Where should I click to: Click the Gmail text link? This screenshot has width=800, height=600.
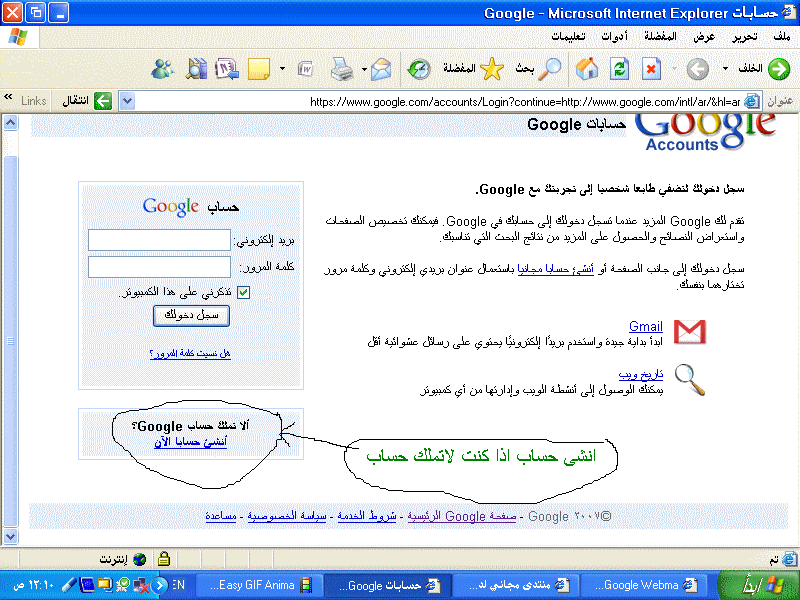(645, 326)
